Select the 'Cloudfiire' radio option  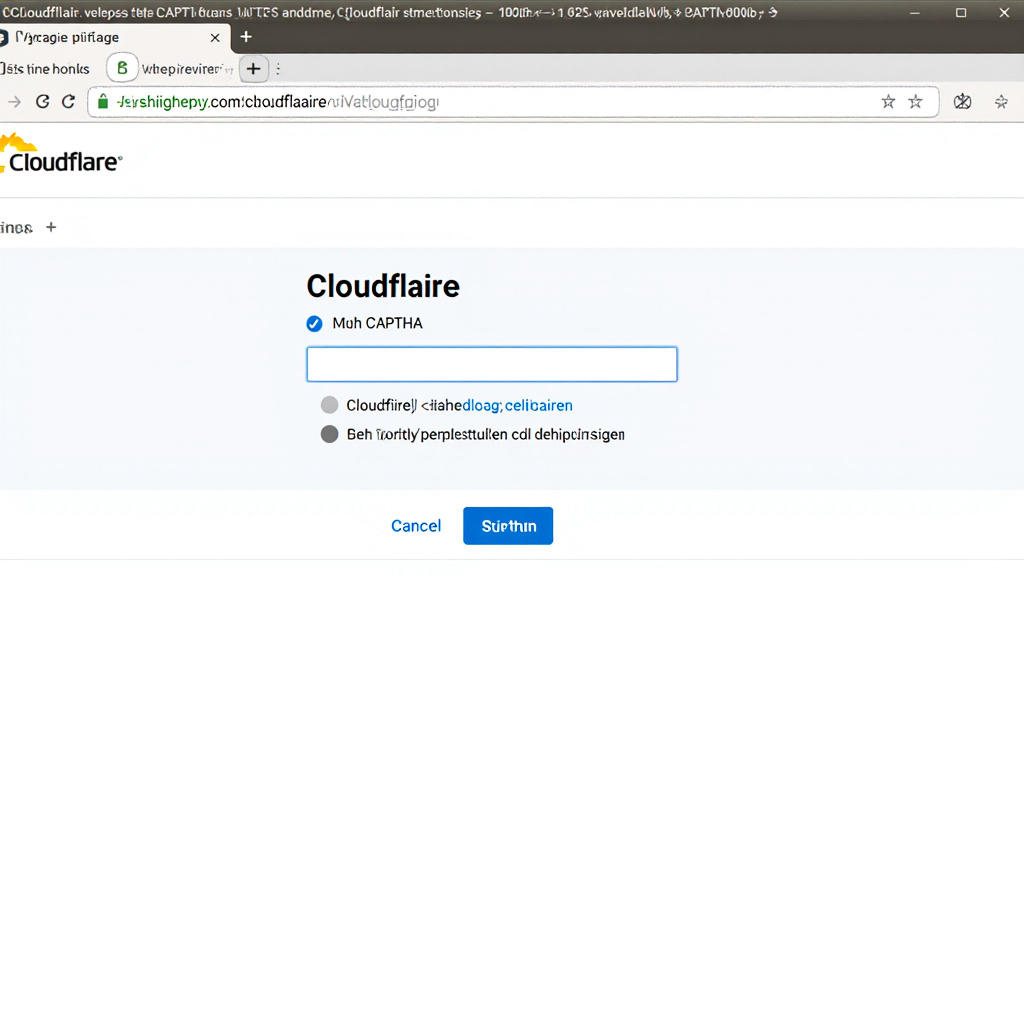[329, 405]
